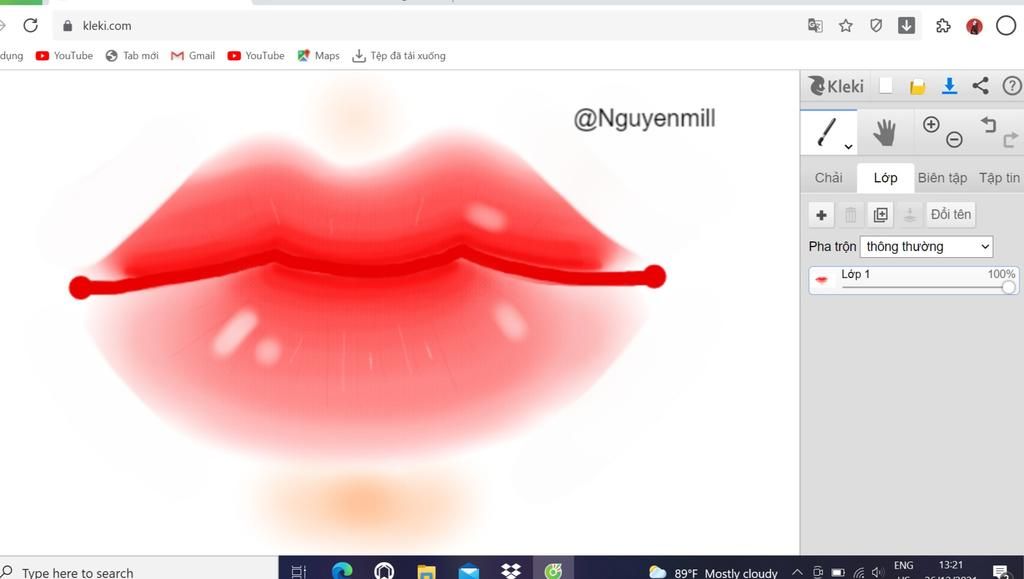Click the ENG language indicator
This screenshot has height=579, width=1024.
(x=904, y=565)
